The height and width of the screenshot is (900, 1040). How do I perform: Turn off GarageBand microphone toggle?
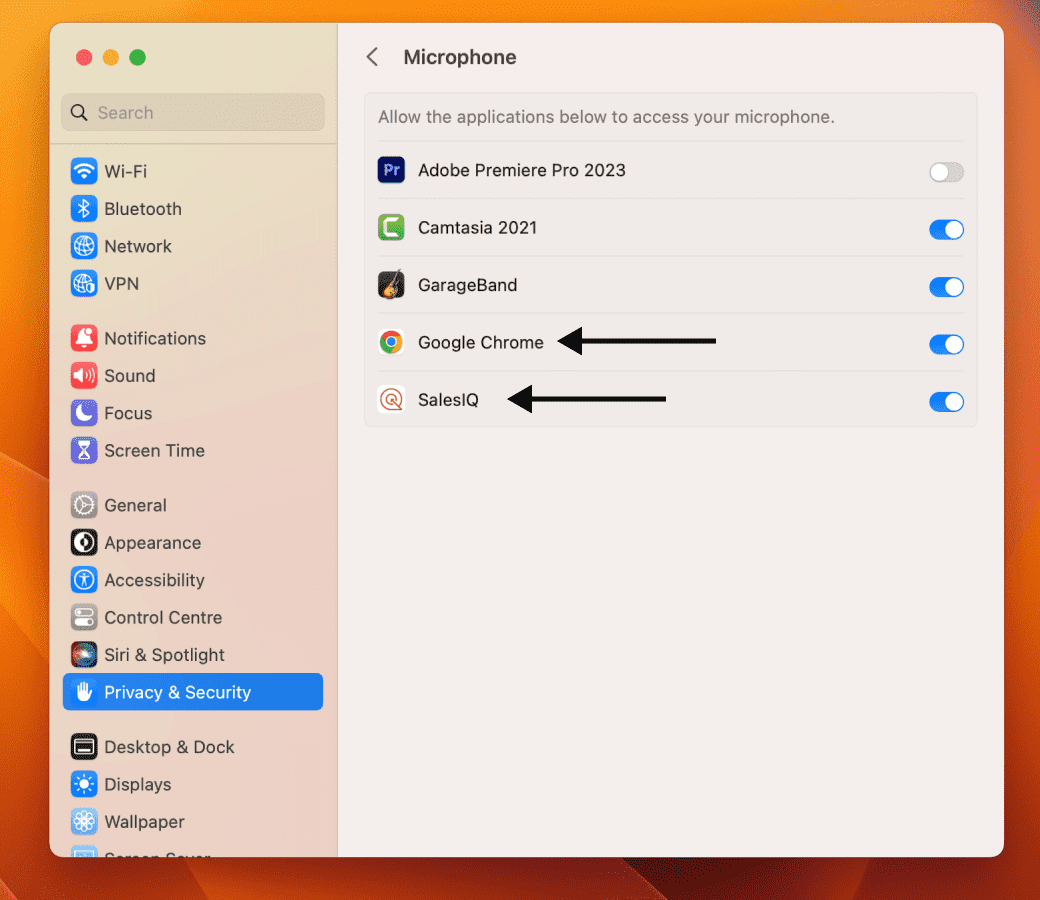pyautogui.click(x=946, y=287)
